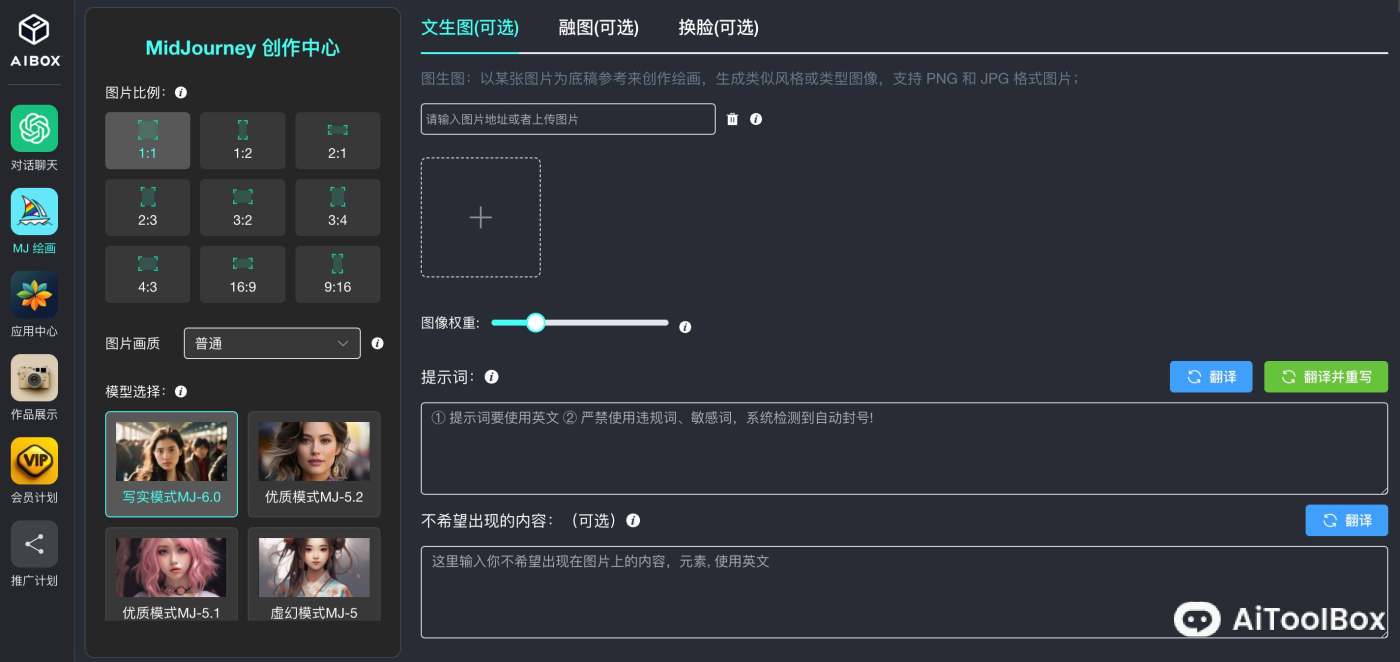Choose 虚幻模式MJ-5 model

point(314,575)
